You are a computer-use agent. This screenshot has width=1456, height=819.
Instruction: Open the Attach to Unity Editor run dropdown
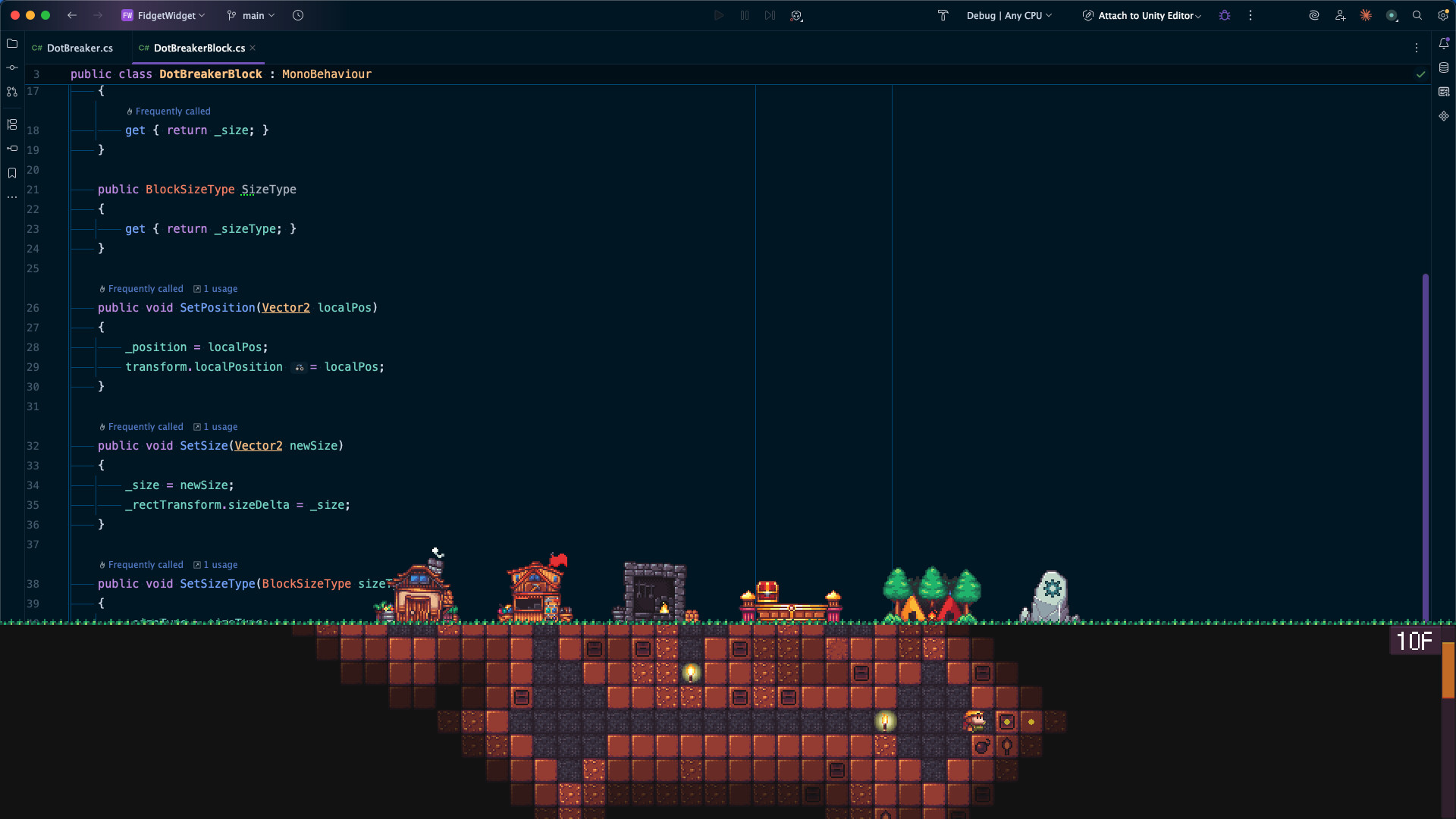[1141, 15]
